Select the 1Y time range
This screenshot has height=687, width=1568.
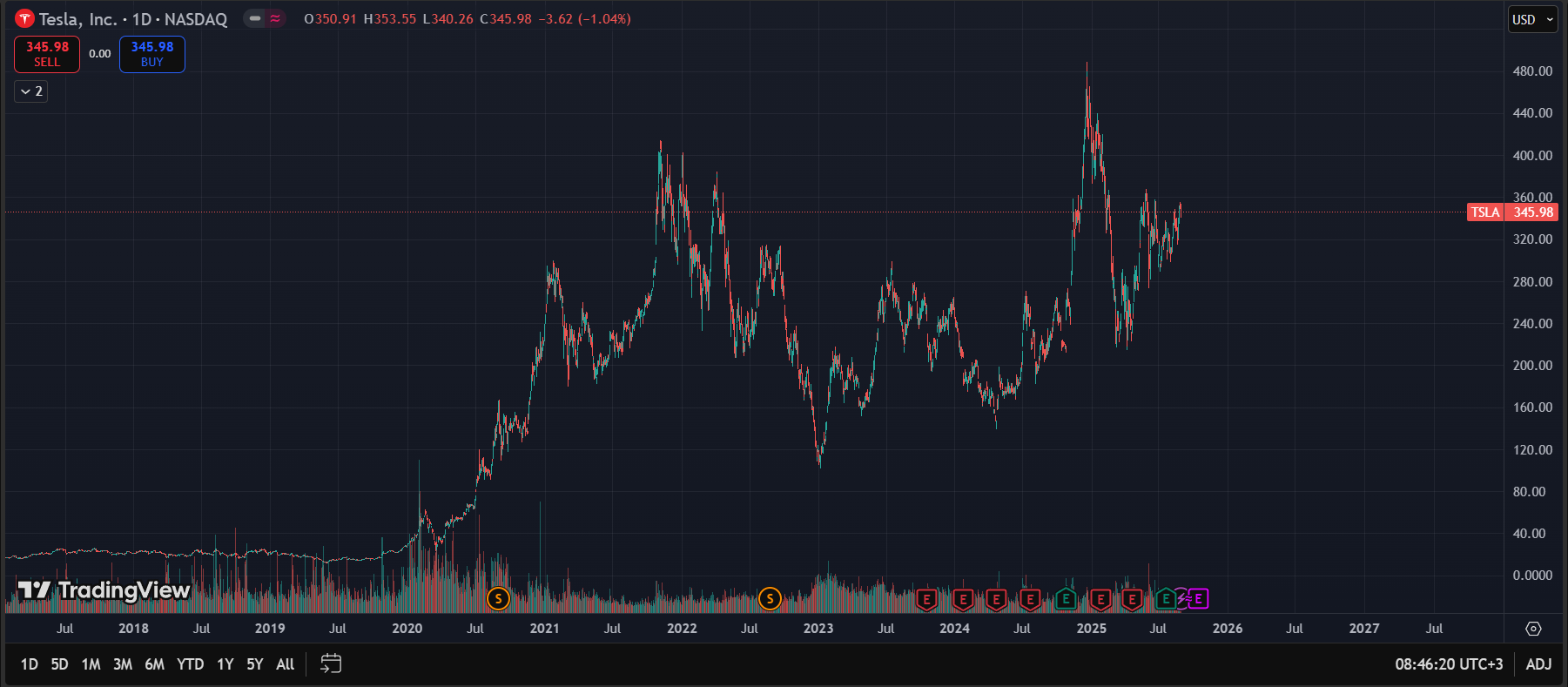pos(225,664)
